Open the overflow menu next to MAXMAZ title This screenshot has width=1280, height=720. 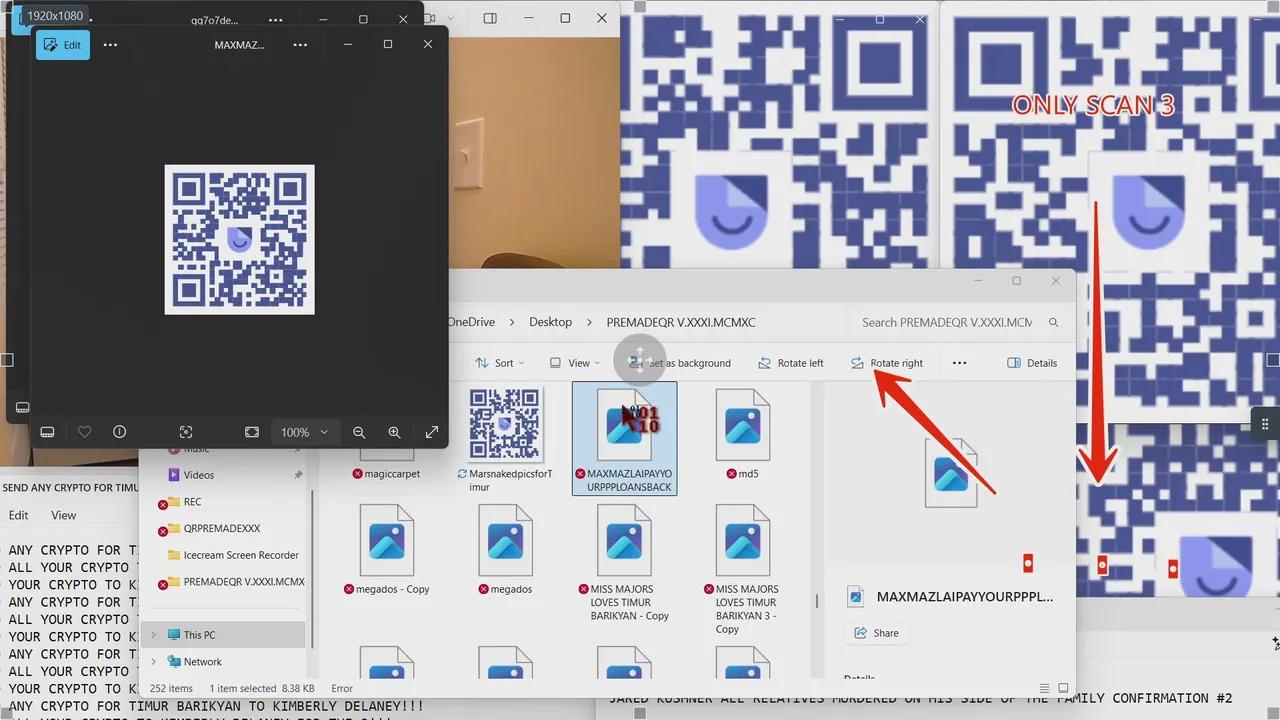pyautogui.click(x=300, y=45)
